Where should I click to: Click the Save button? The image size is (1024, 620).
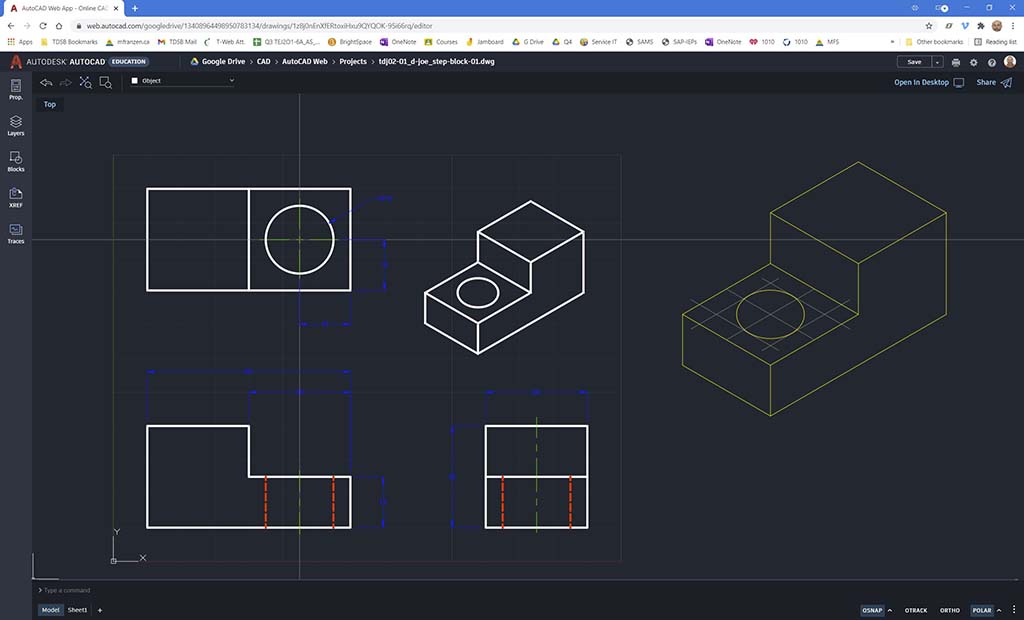coord(914,62)
